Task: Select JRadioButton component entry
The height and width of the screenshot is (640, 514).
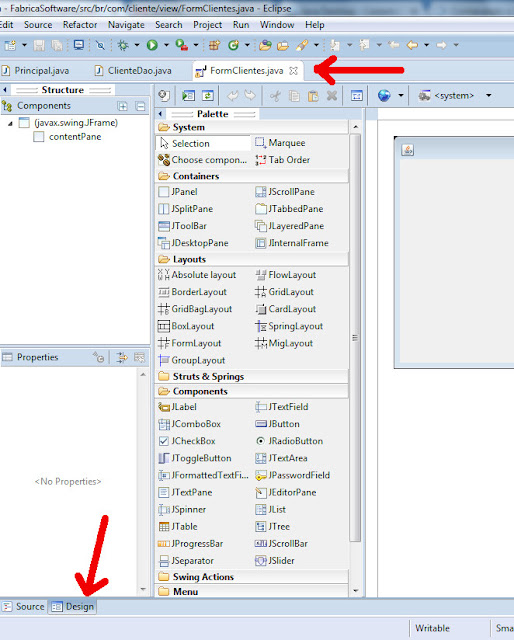Action: point(289,441)
